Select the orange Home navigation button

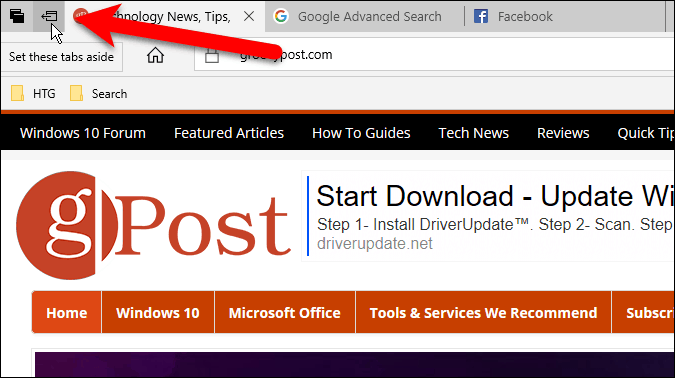[x=67, y=313]
